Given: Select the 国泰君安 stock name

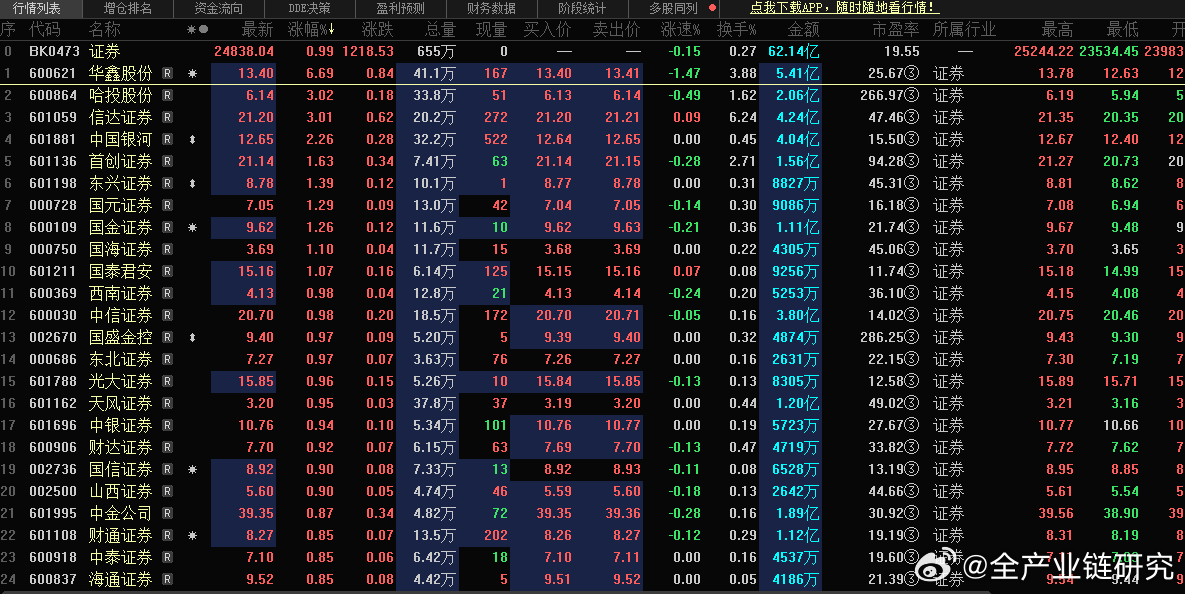Looking at the screenshot, I should click(121, 271).
